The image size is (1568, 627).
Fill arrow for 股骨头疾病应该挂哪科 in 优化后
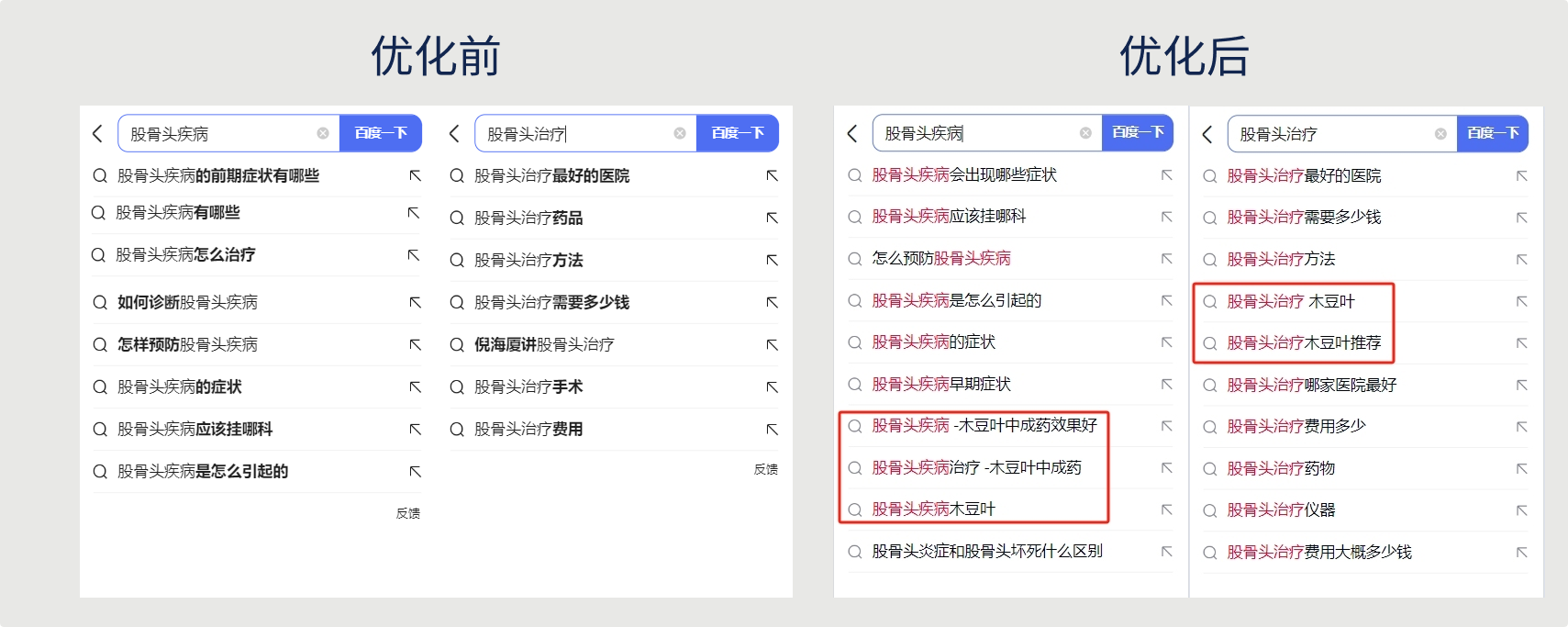point(1167,217)
